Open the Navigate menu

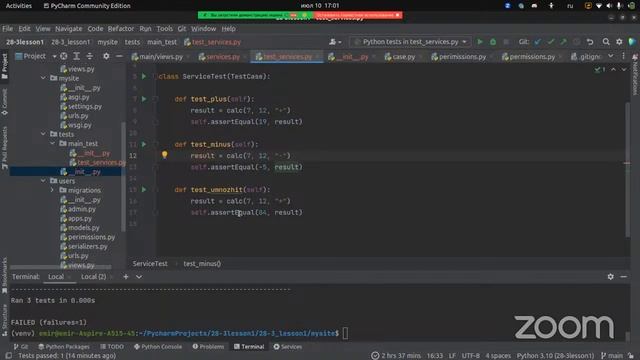tap(69, 29)
